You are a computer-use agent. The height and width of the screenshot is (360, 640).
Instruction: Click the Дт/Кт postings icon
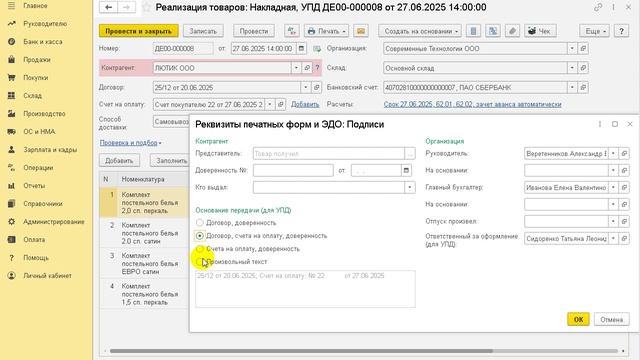click(291, 31)
